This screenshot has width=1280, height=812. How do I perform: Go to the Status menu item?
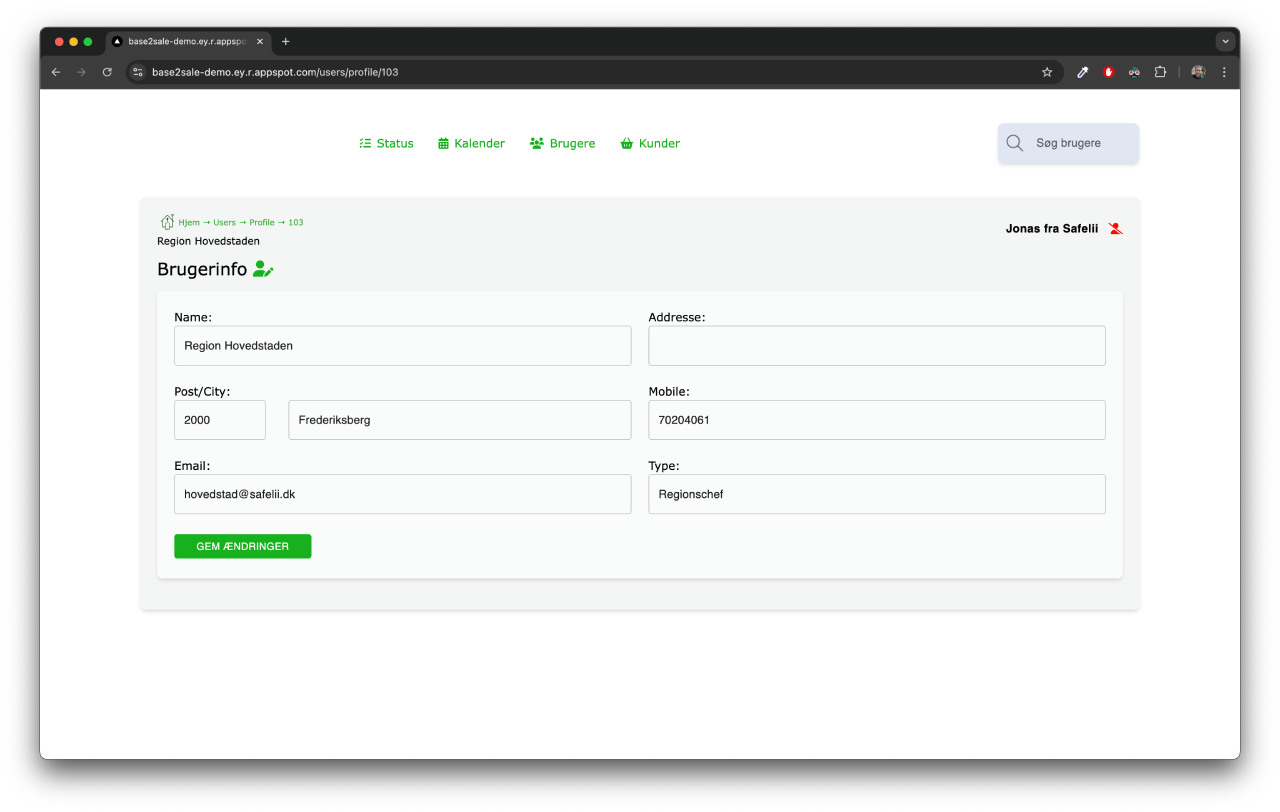point(386,143)
